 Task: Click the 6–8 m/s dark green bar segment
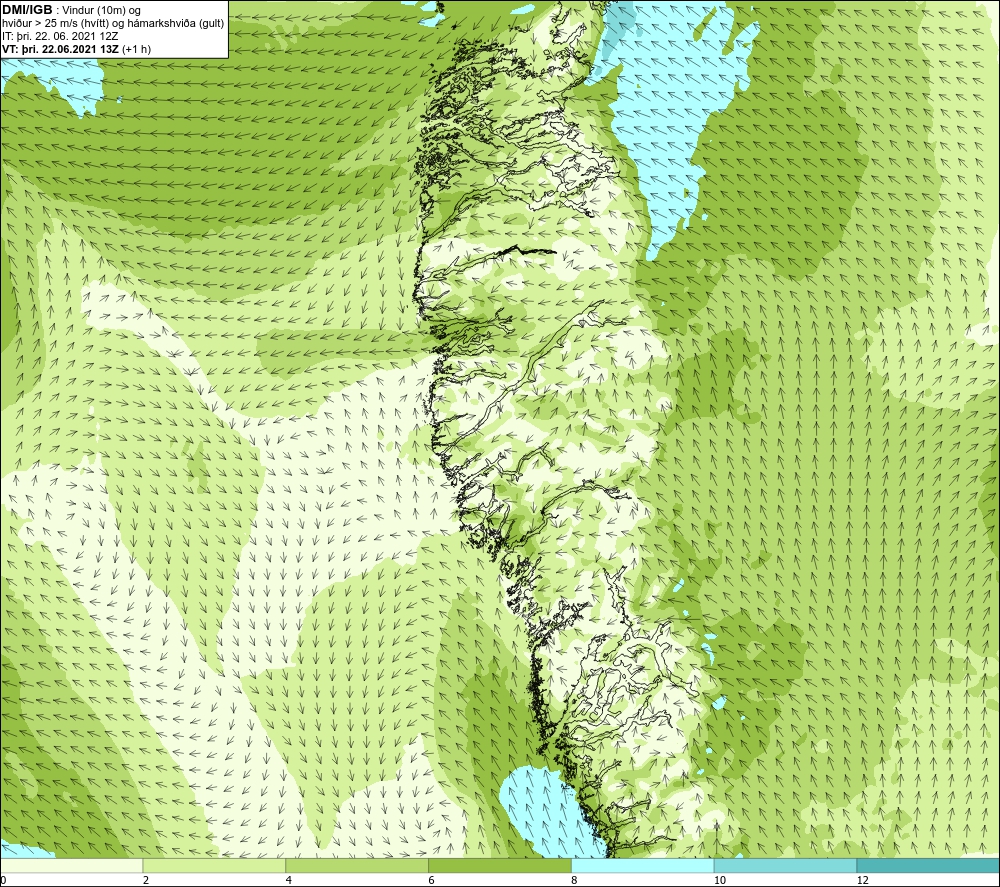click(500, 865)
